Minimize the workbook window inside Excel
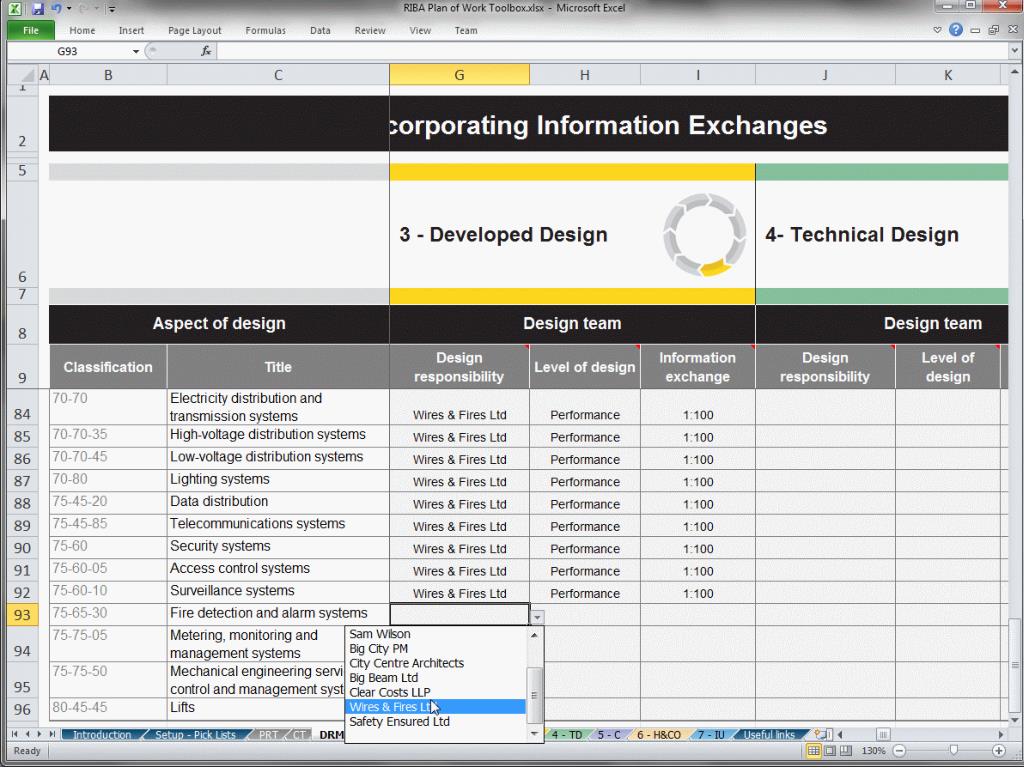Image resolution: width=1024 pixels, height=768 pixels. 976,30
